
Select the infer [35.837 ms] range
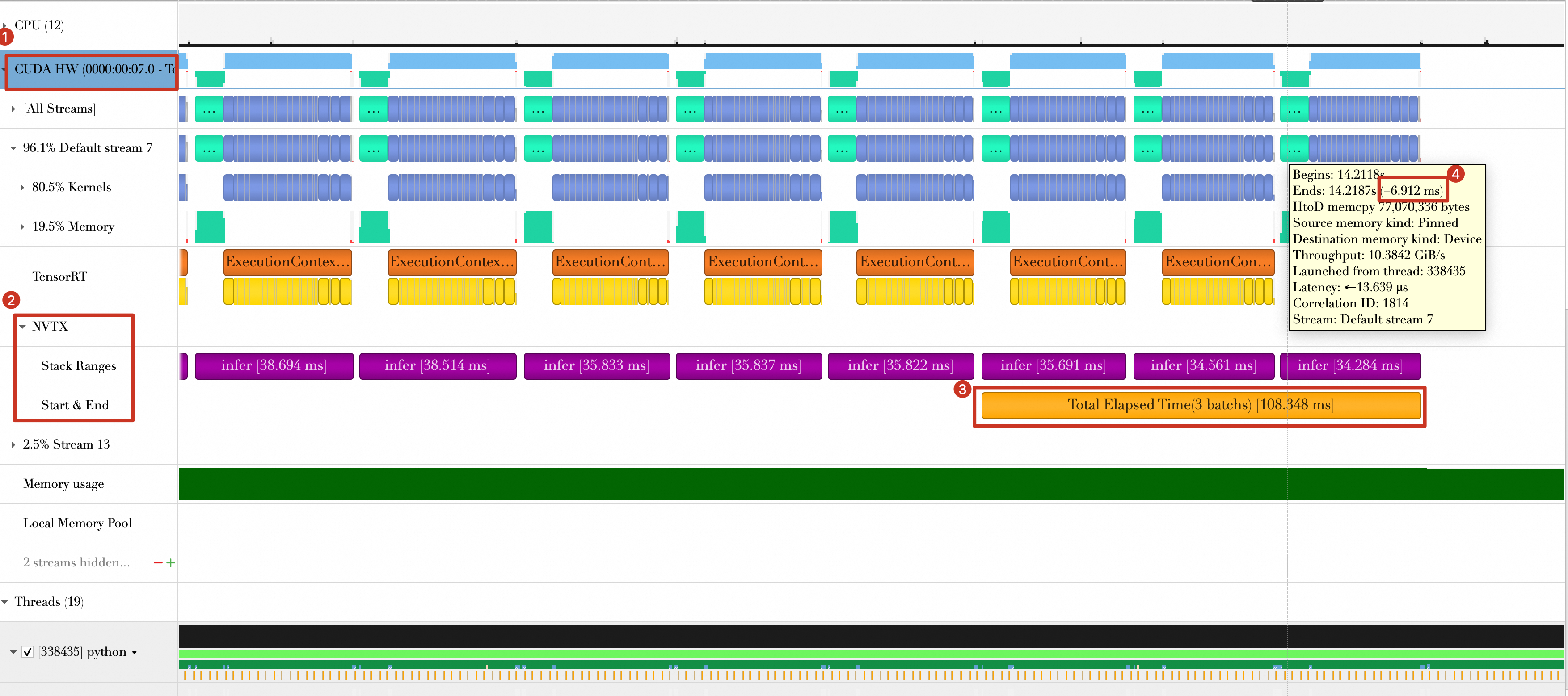(x=749, y=365)
